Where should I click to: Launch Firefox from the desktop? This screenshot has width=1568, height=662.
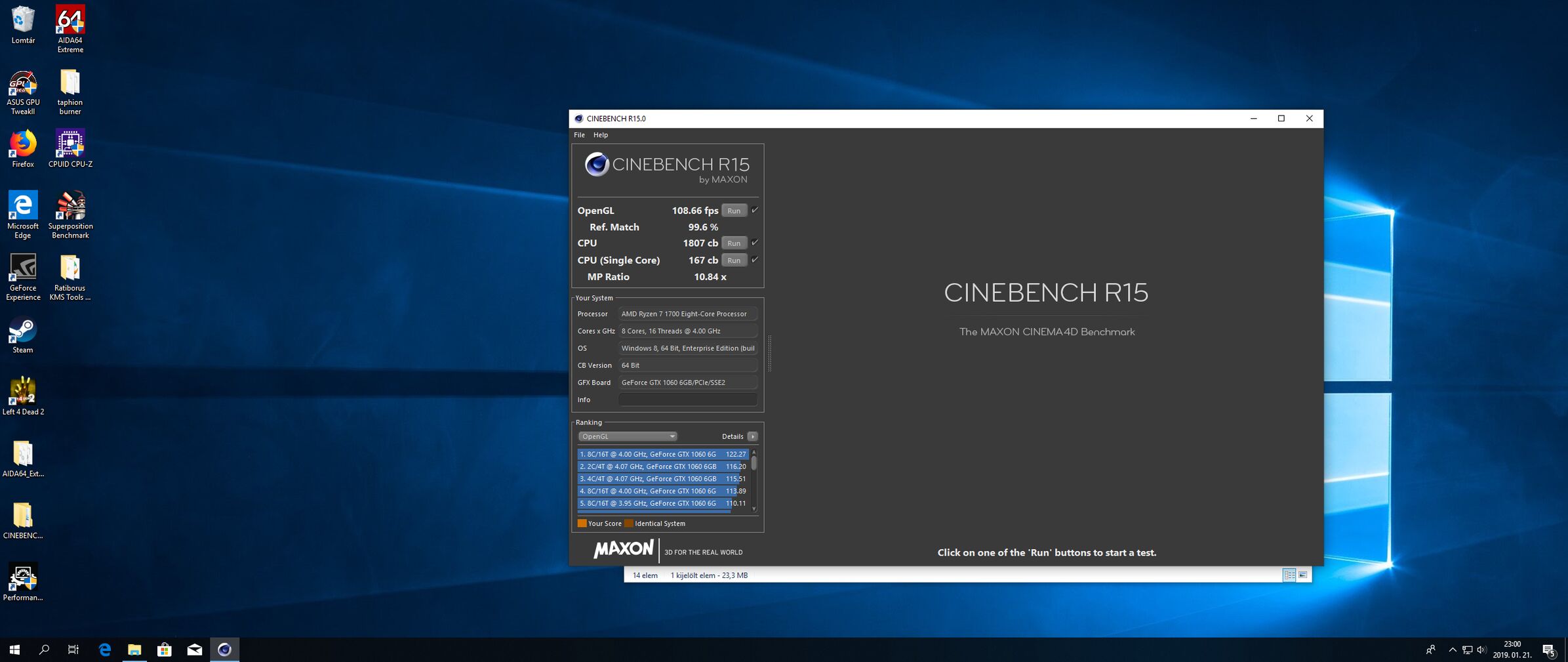[x=23, y=148]
